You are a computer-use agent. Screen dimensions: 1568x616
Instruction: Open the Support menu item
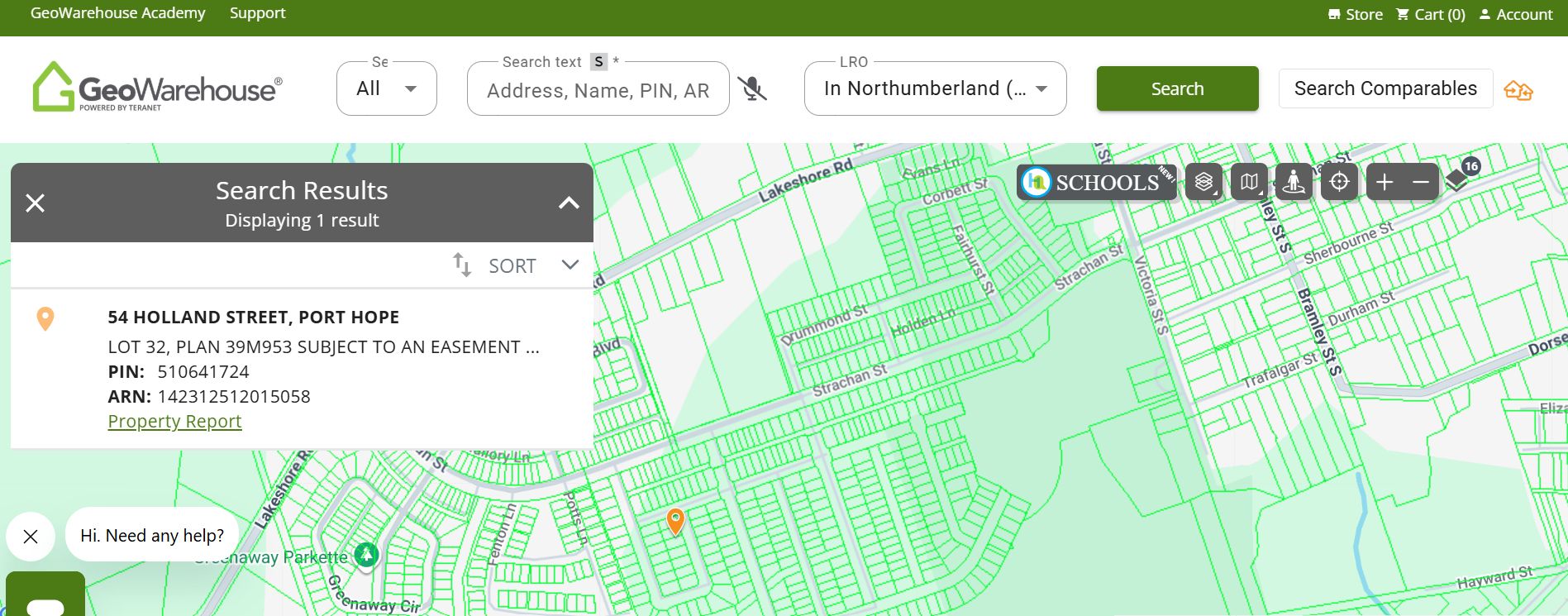point(257,13)
